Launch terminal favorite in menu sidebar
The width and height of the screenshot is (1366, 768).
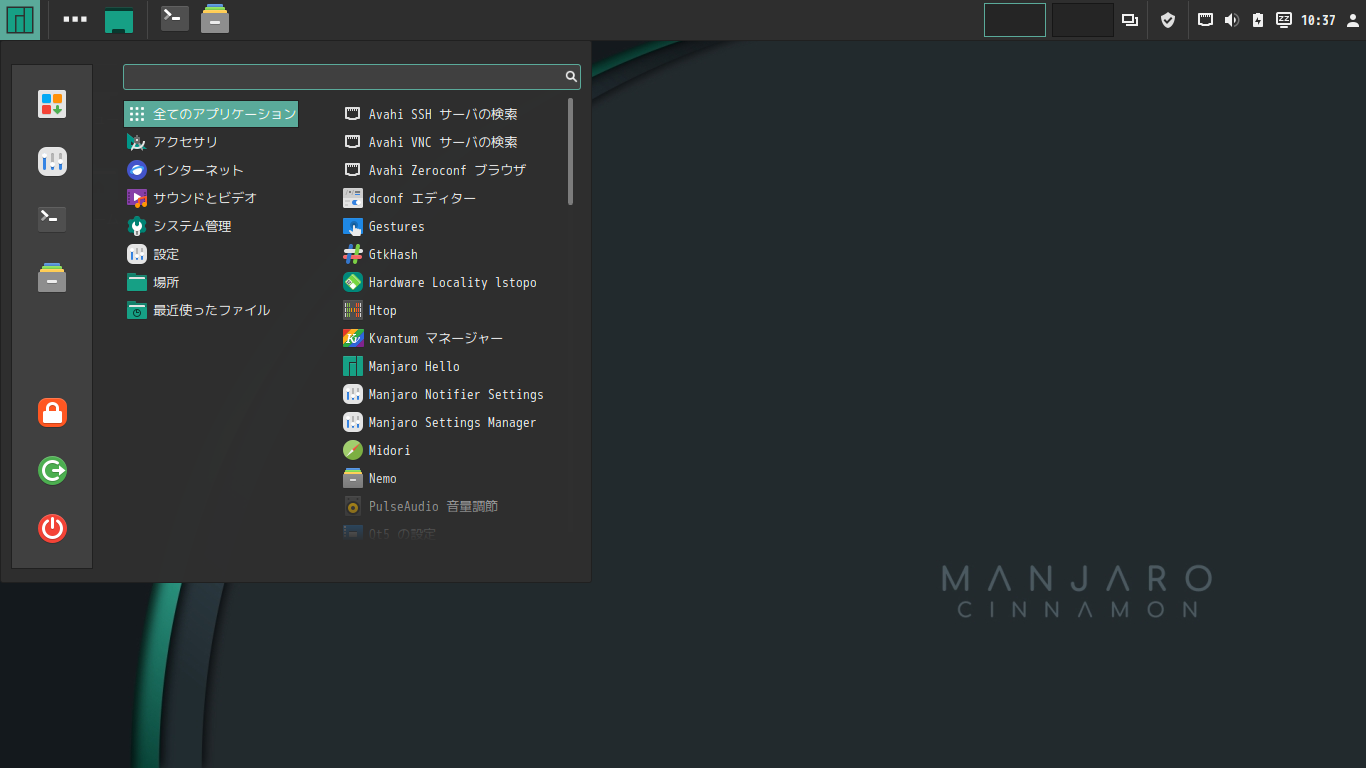(52, 219)
